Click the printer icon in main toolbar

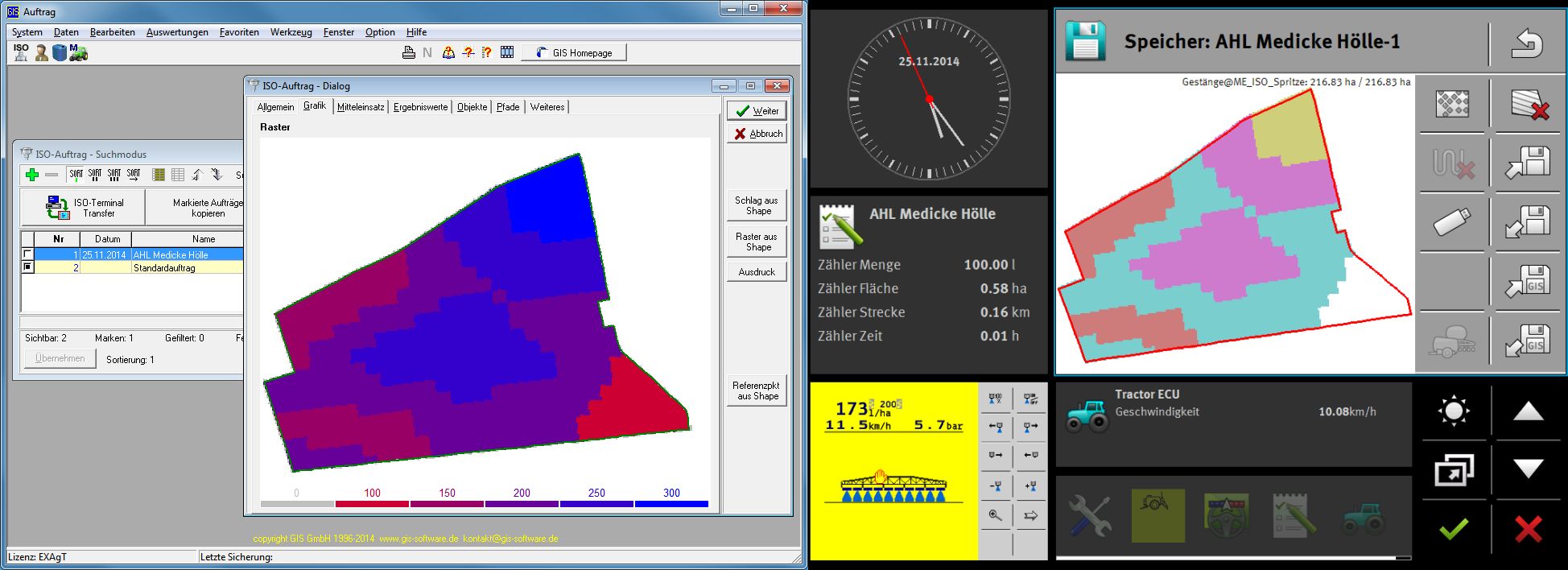click(408, 53)
